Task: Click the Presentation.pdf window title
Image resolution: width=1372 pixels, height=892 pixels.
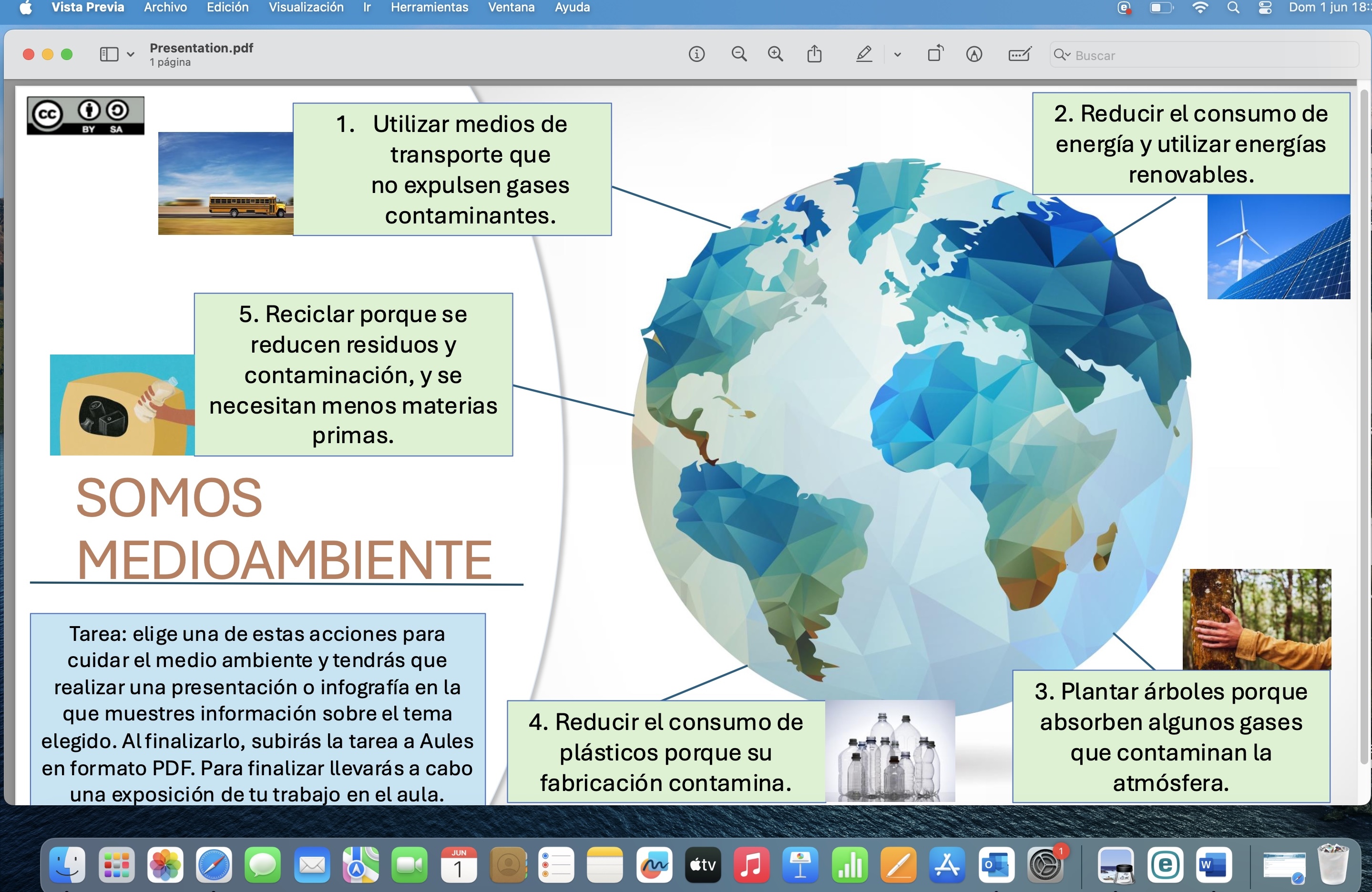Action: click(201, 48)
